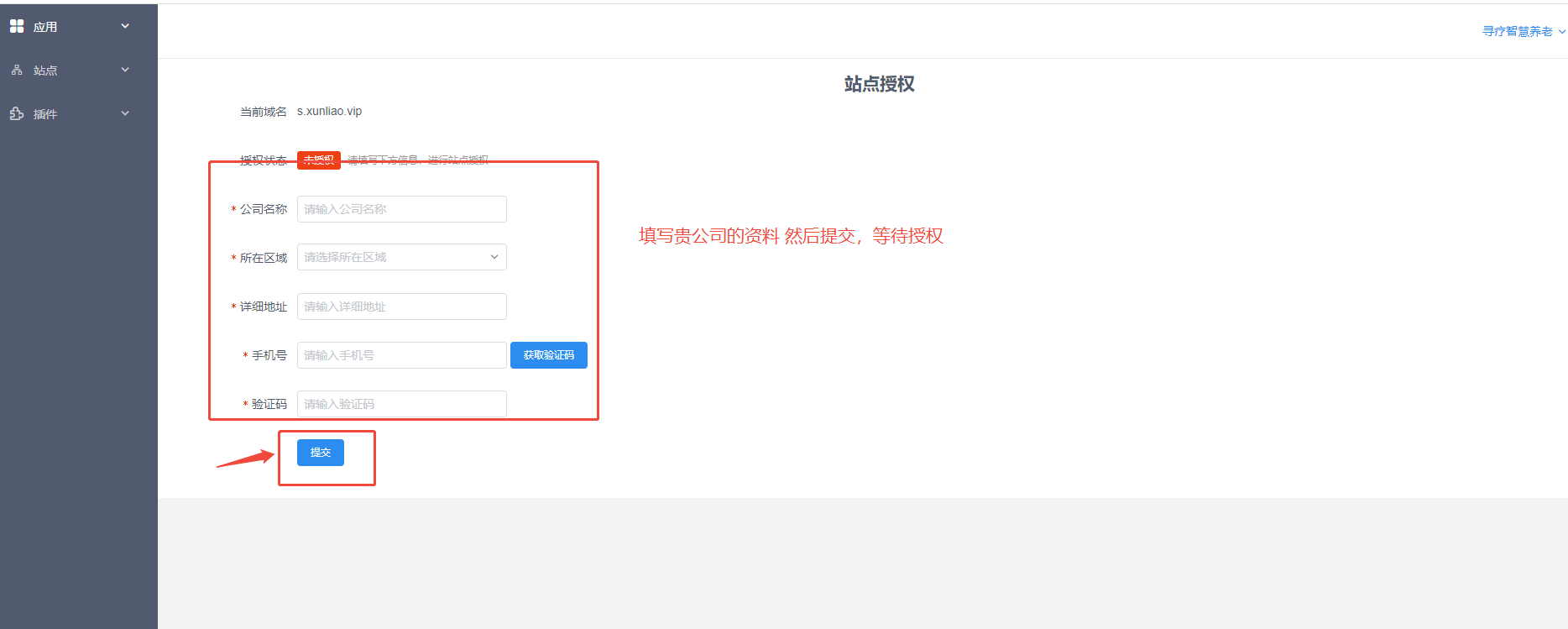
Task: Click the 应用 grid icon in sidebar
Action: click(x=17, y=26)
